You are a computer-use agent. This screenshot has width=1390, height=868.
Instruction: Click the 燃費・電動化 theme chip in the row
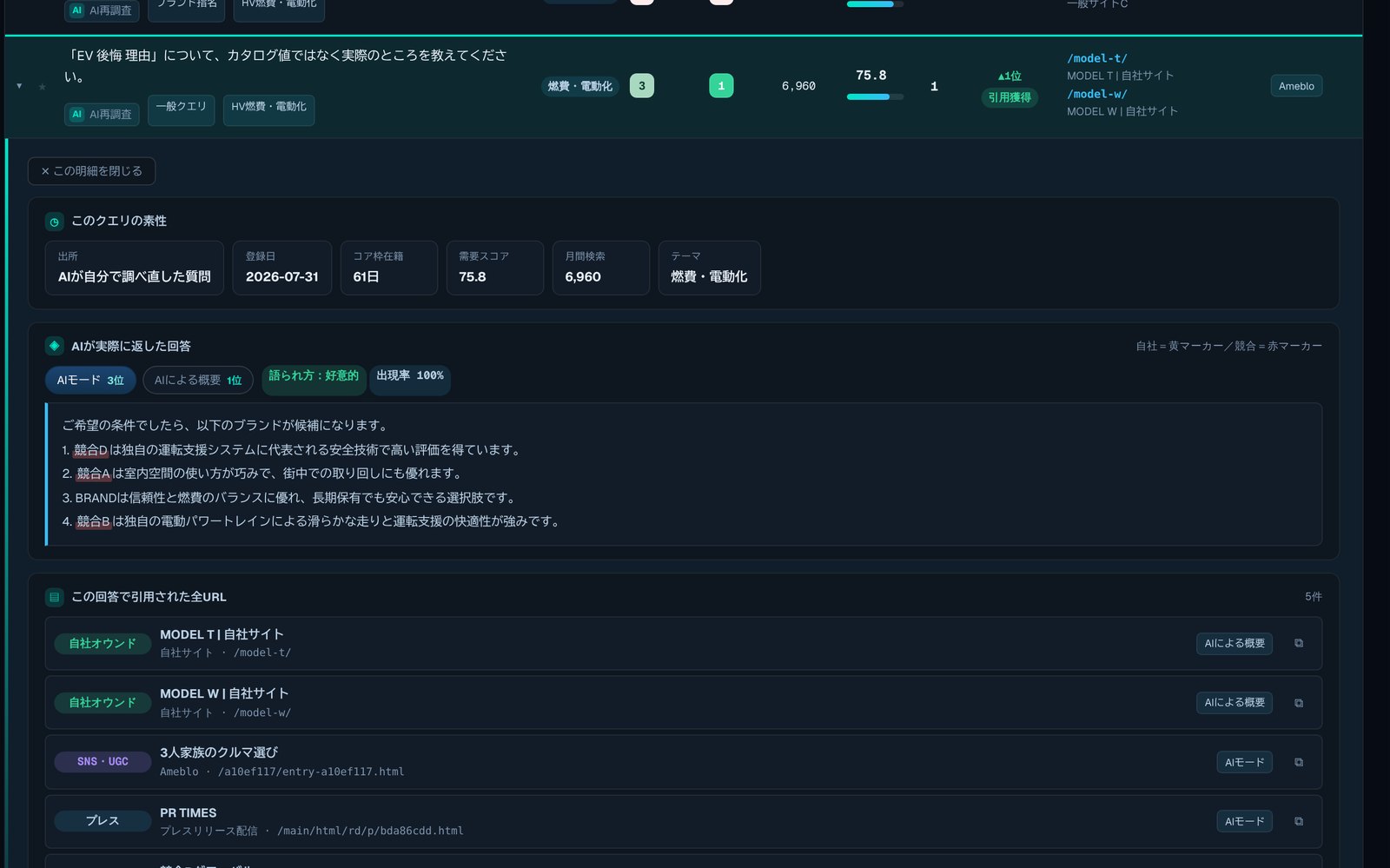[x=580, y=86]
